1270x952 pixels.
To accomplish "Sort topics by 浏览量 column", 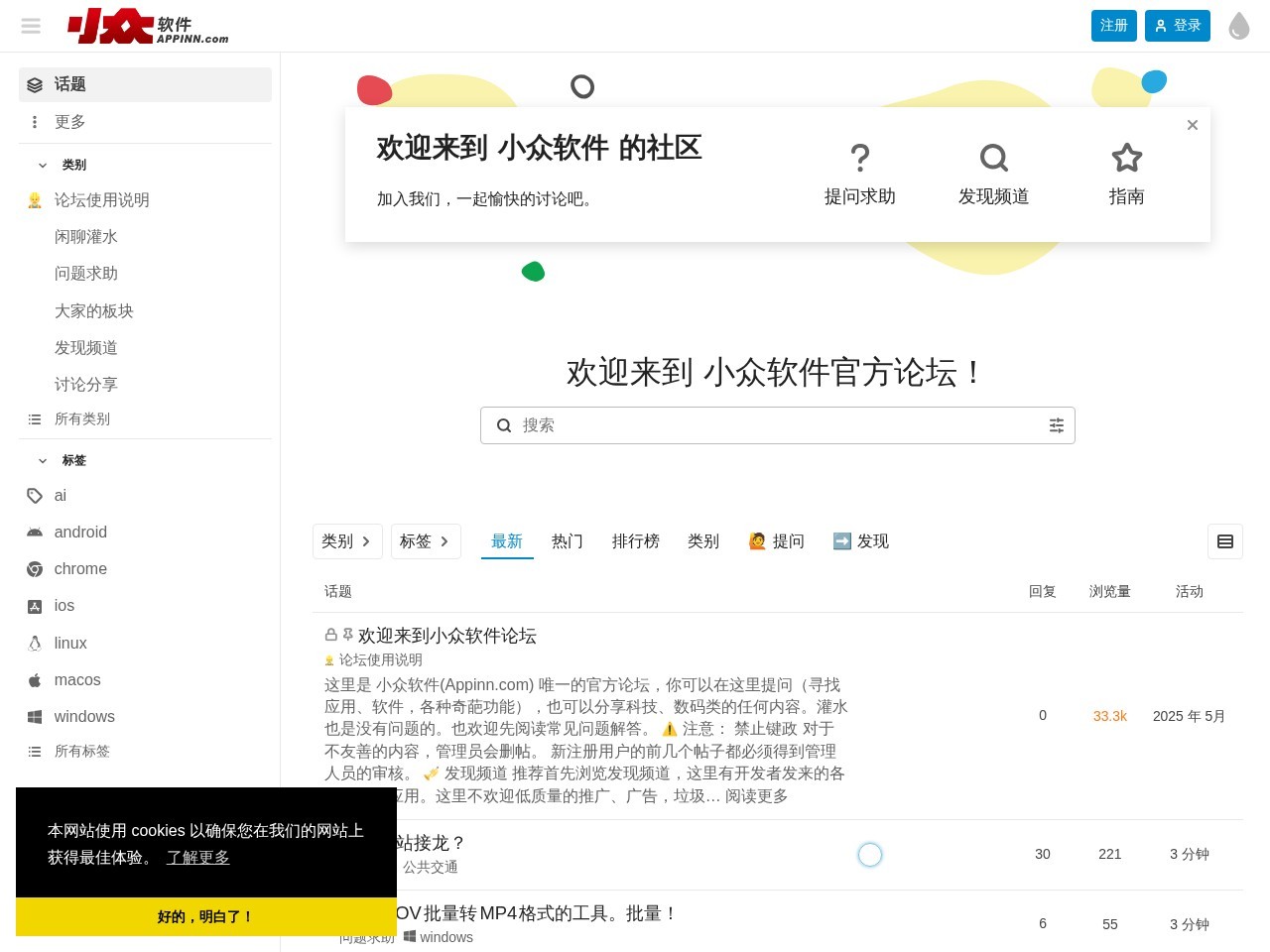I will coord(1110,591).
